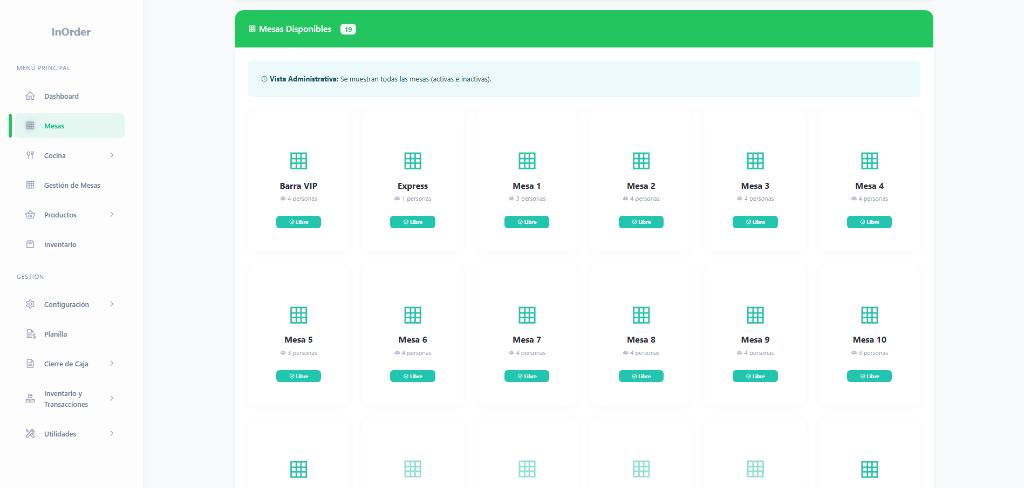Click the Libre button on Mesa 5
1024x488 pixels.
tap(298, 376)
